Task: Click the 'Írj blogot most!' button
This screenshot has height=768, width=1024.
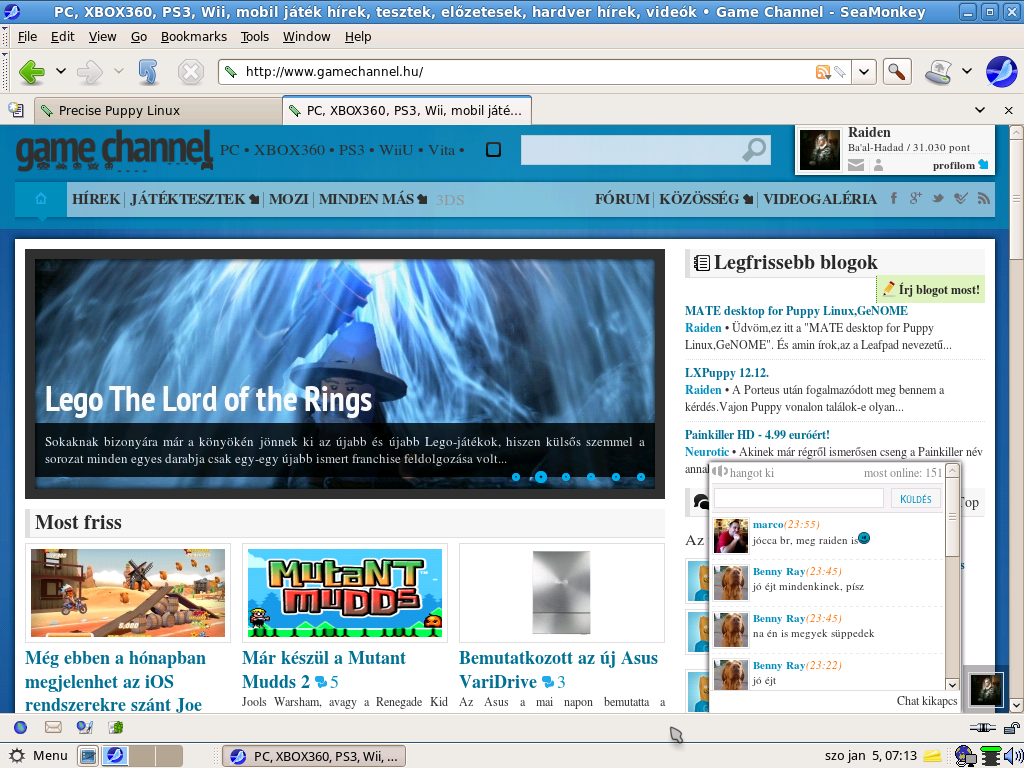Action: pyautogui.click(x=931, y=289)
